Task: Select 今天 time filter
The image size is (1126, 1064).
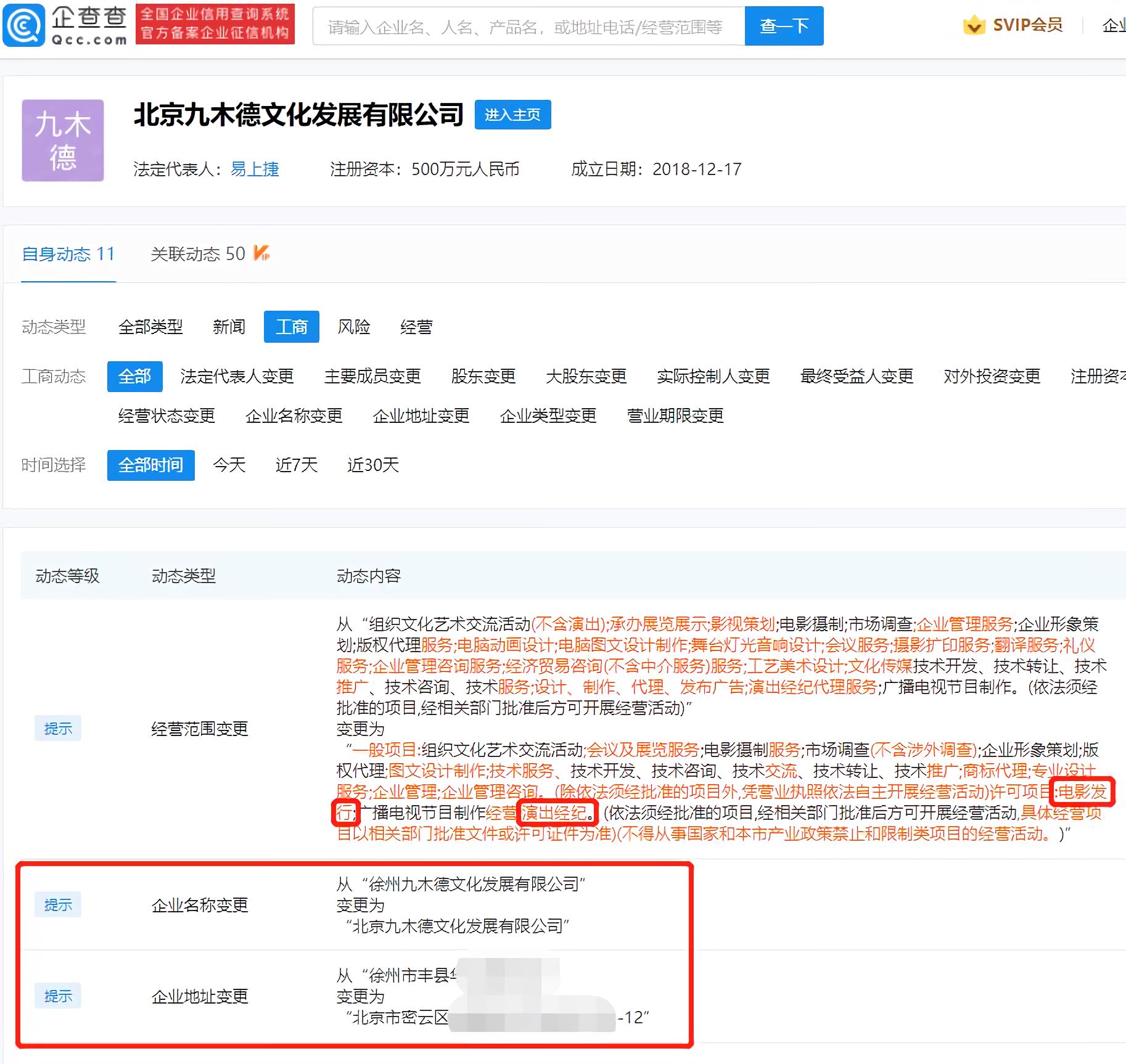Action: (229, 465)
